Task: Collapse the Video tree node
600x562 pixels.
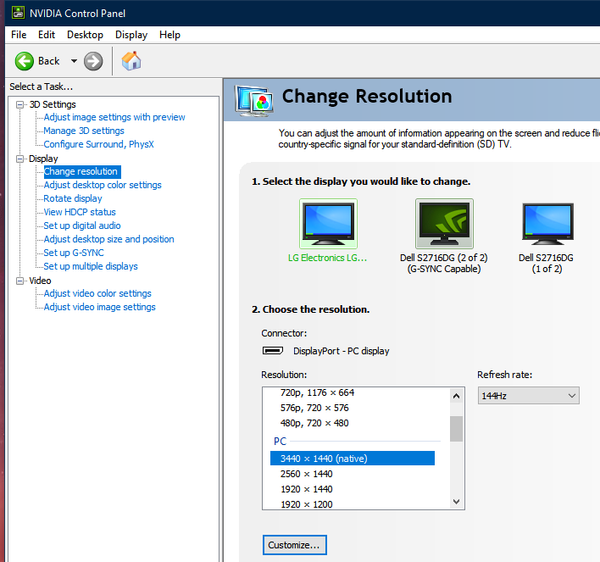Action: (20, 281)
